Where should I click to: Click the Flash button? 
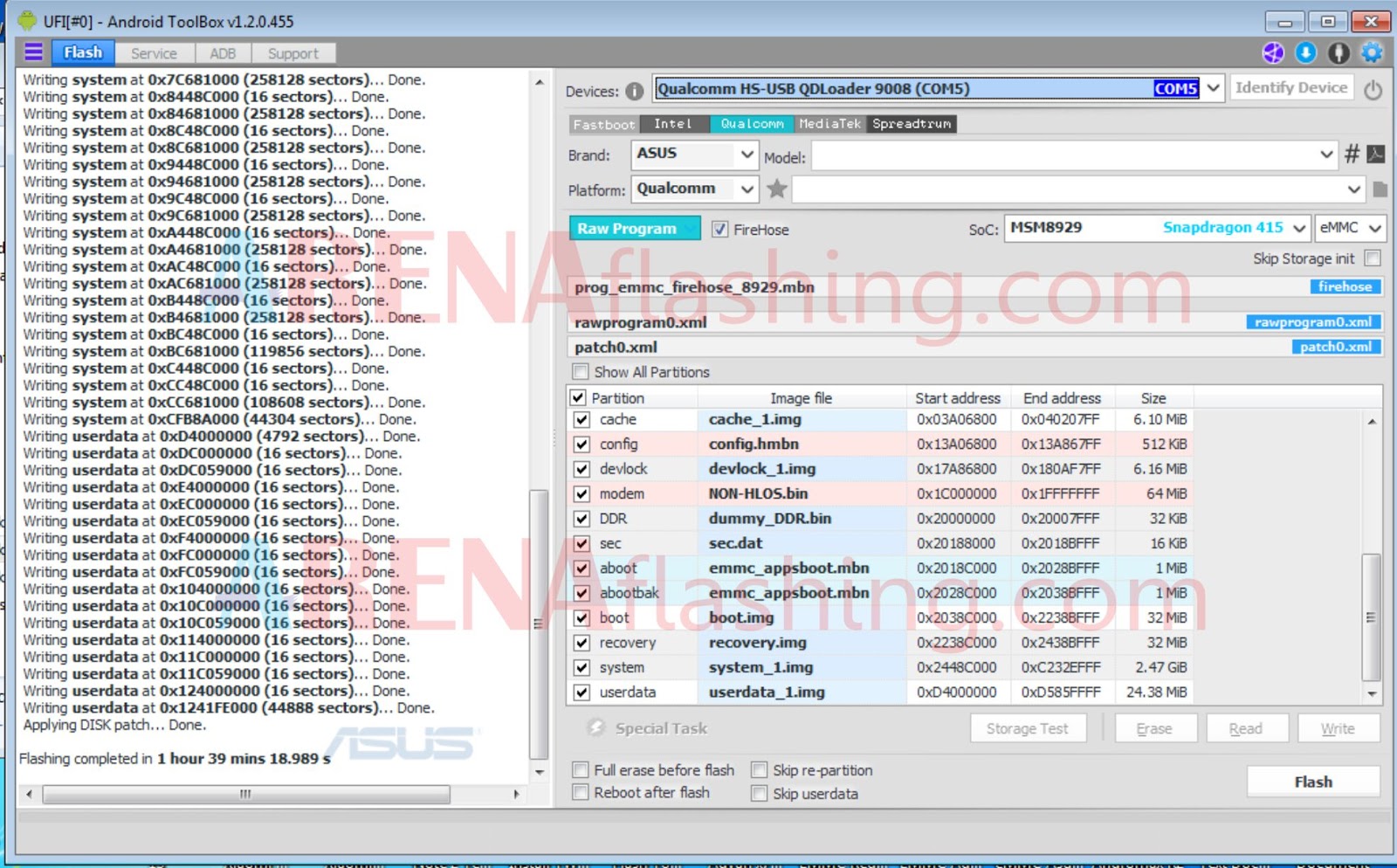pyautogui.click(x=1313, y=782)
